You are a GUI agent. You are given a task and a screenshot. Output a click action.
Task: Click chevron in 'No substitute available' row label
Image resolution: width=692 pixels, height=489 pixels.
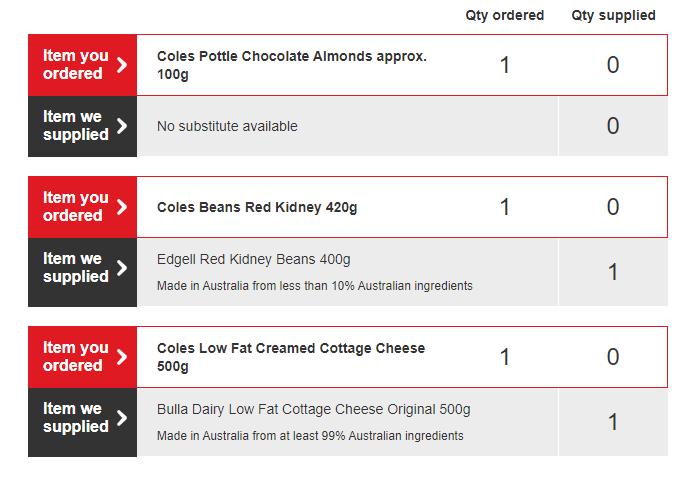click(122, 126)
